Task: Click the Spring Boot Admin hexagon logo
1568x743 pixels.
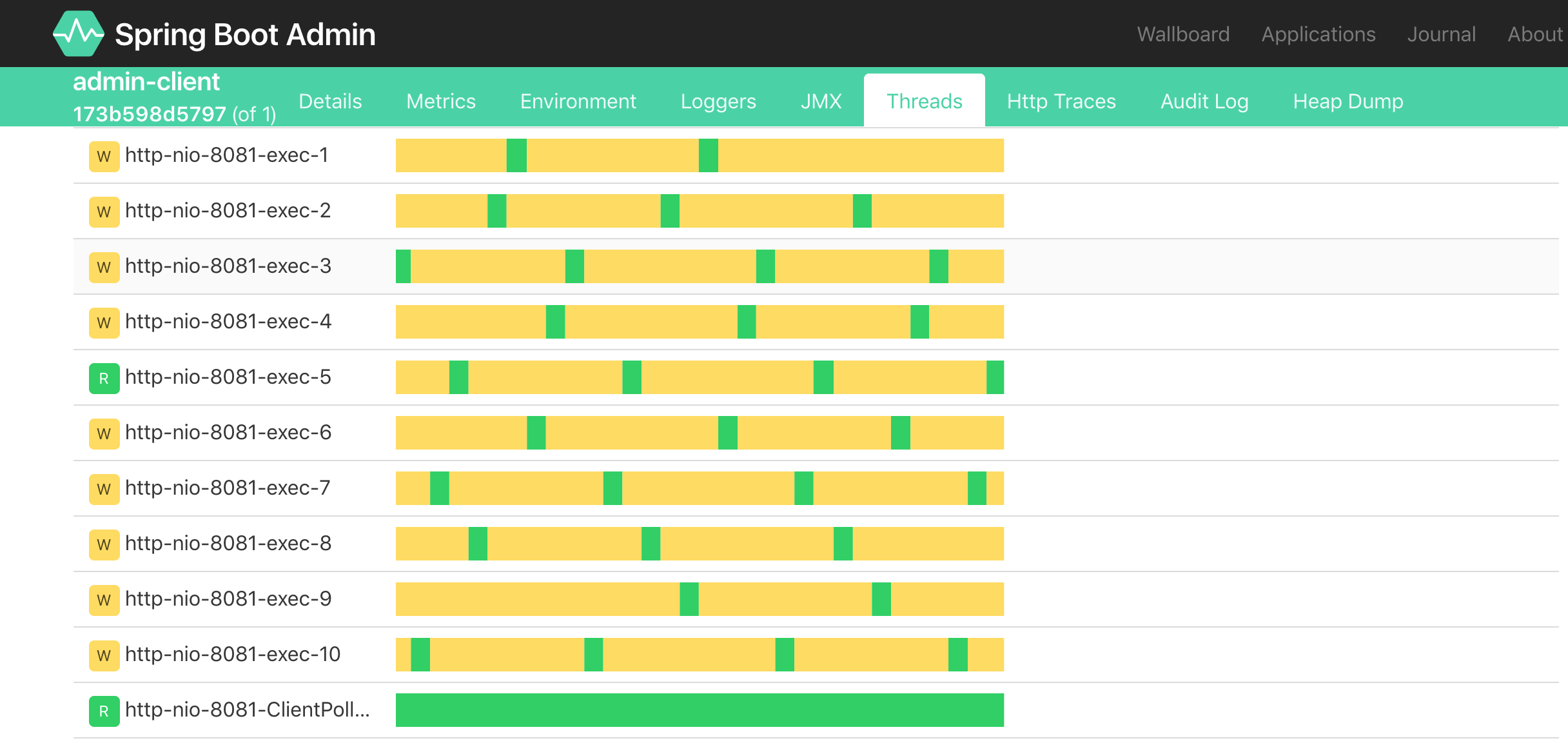Action: pos(78,34)
